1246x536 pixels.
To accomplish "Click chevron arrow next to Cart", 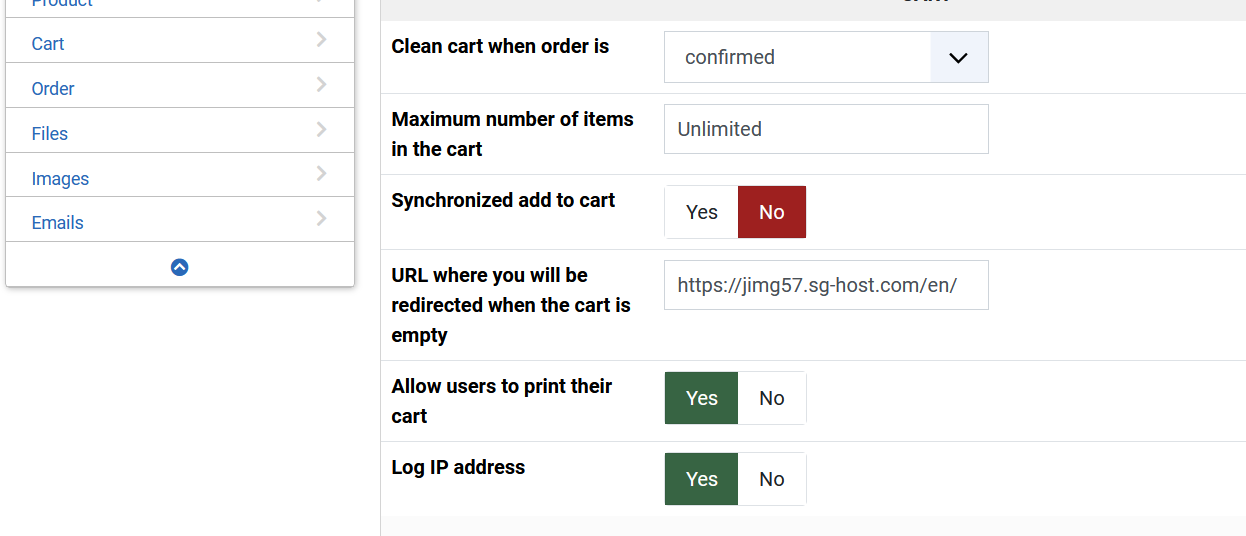I will click(x=321, y=40).
